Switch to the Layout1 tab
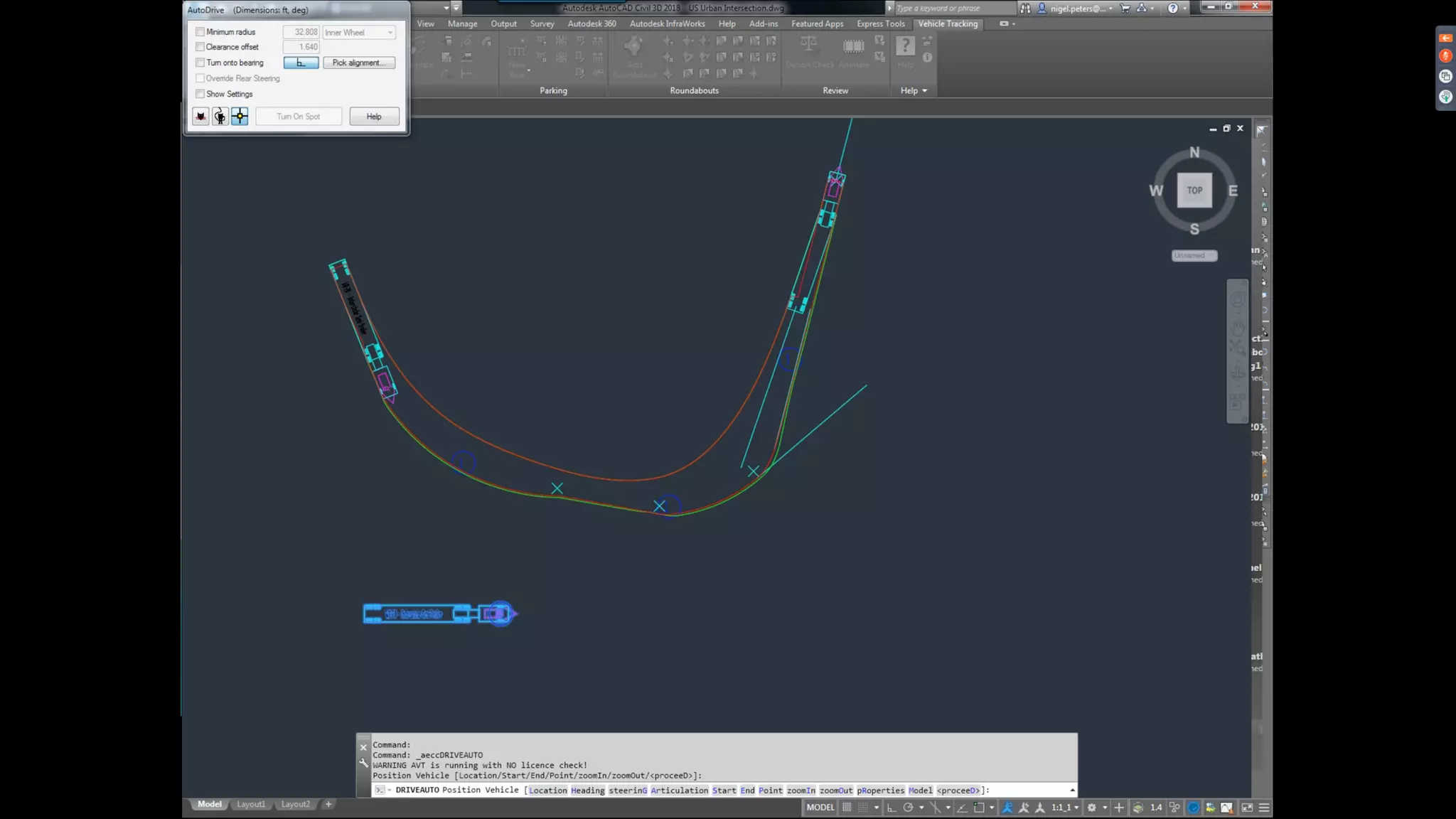This screenshot has width=1456, height=819. [250, 804]
